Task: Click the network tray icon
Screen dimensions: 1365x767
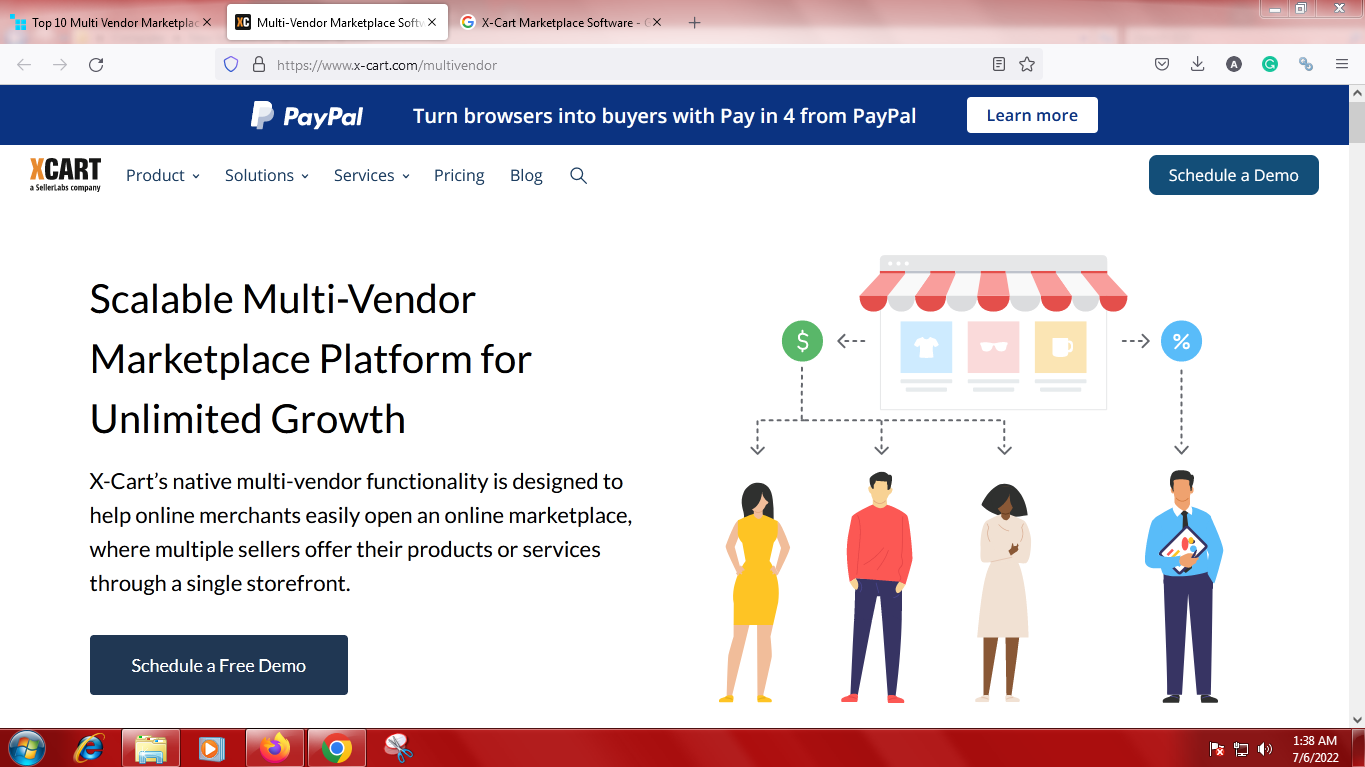Action: tap(1241, 749)
